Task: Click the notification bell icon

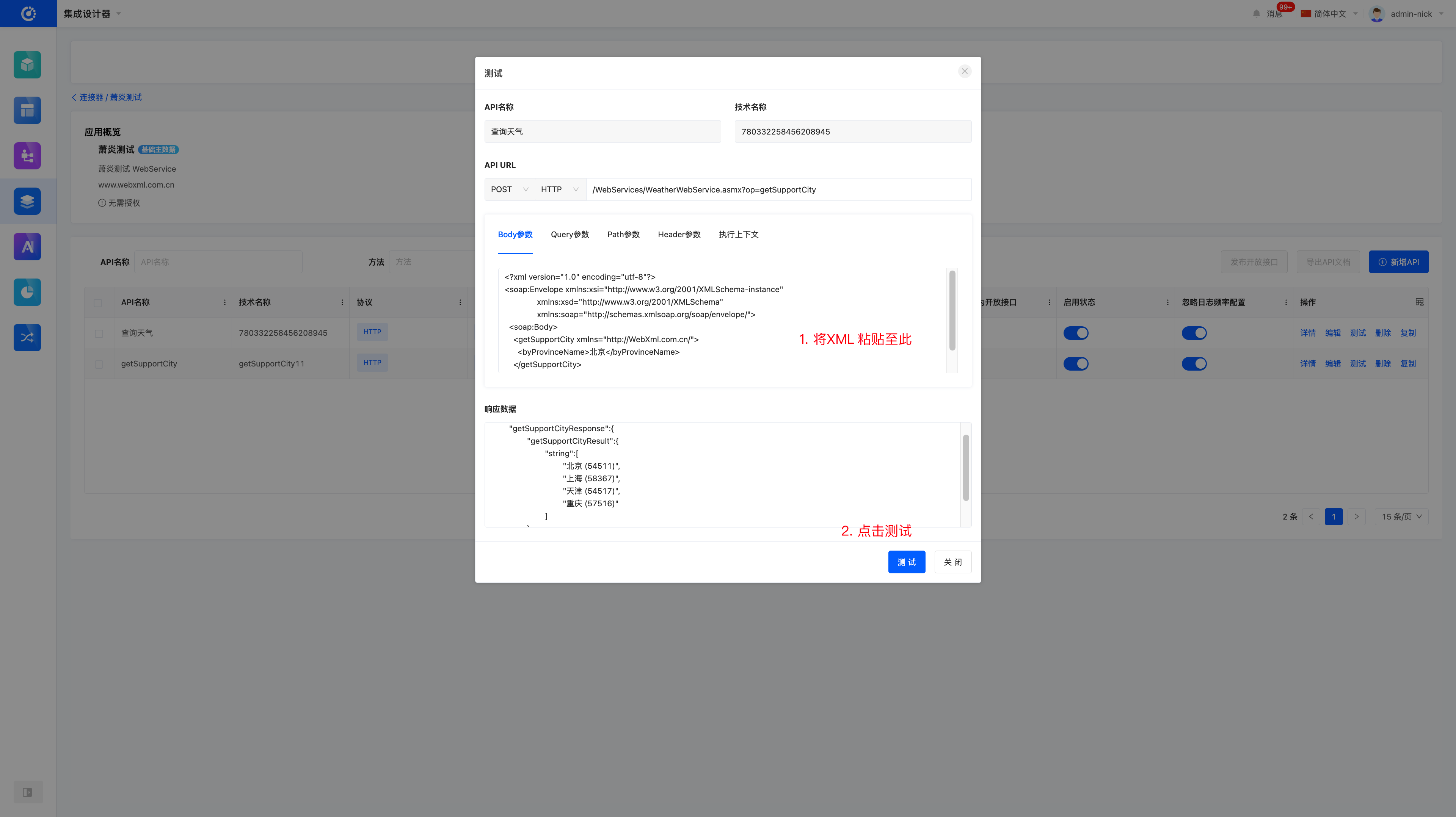Action: tap(1256, 14)
